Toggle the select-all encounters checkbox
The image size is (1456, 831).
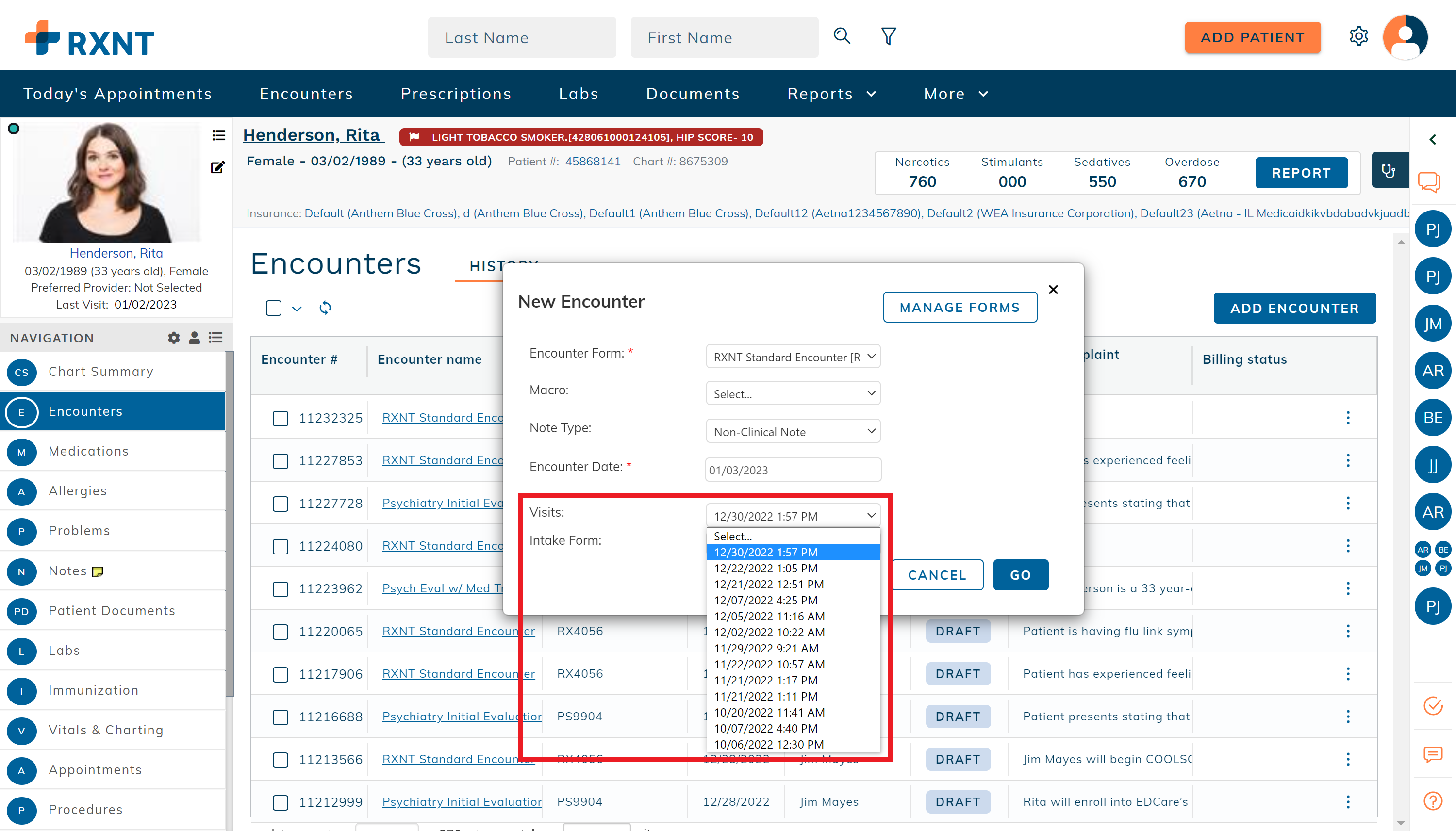click(274, 308)
